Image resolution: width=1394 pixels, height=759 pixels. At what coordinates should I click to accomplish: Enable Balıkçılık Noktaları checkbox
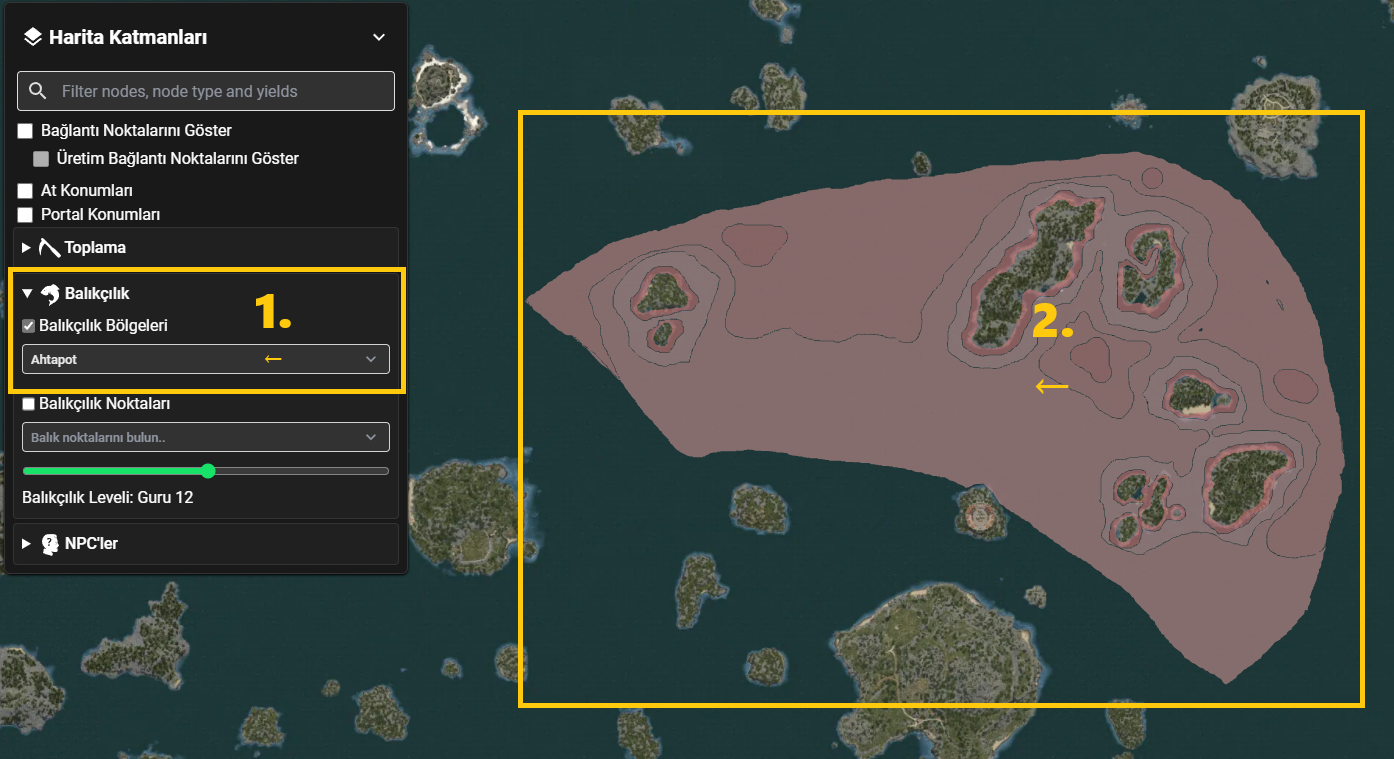coord(29,404)
